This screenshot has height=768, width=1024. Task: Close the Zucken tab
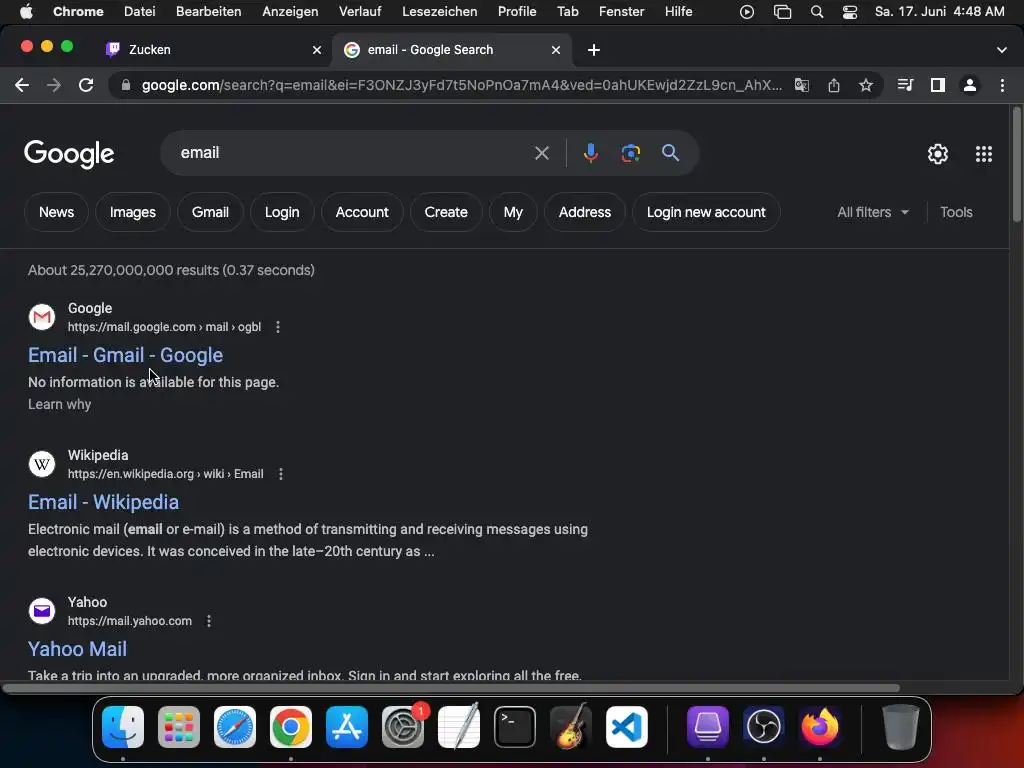pyautogui.click(x=317, y=50)
